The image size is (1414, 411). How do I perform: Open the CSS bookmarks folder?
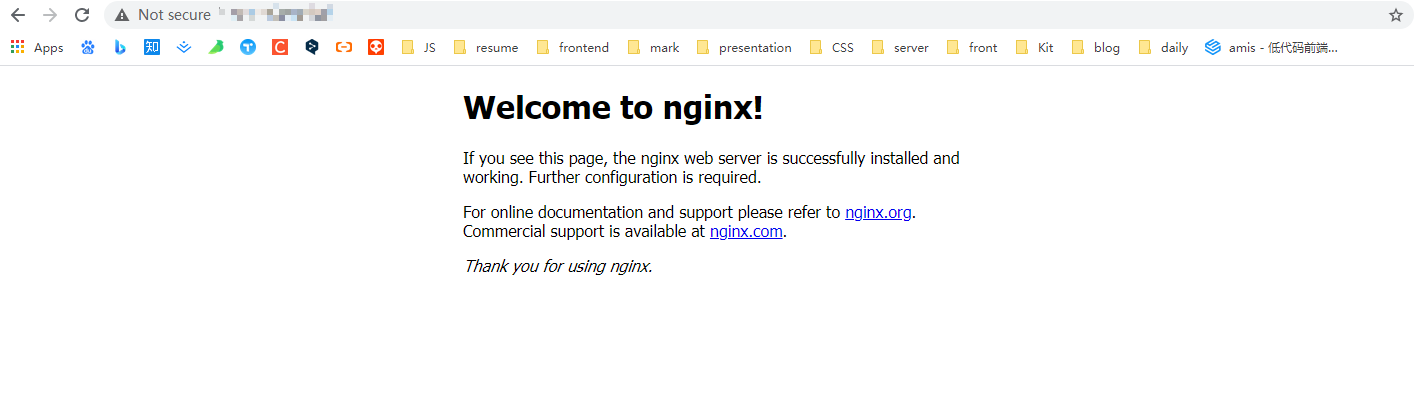tap(832, 47)
